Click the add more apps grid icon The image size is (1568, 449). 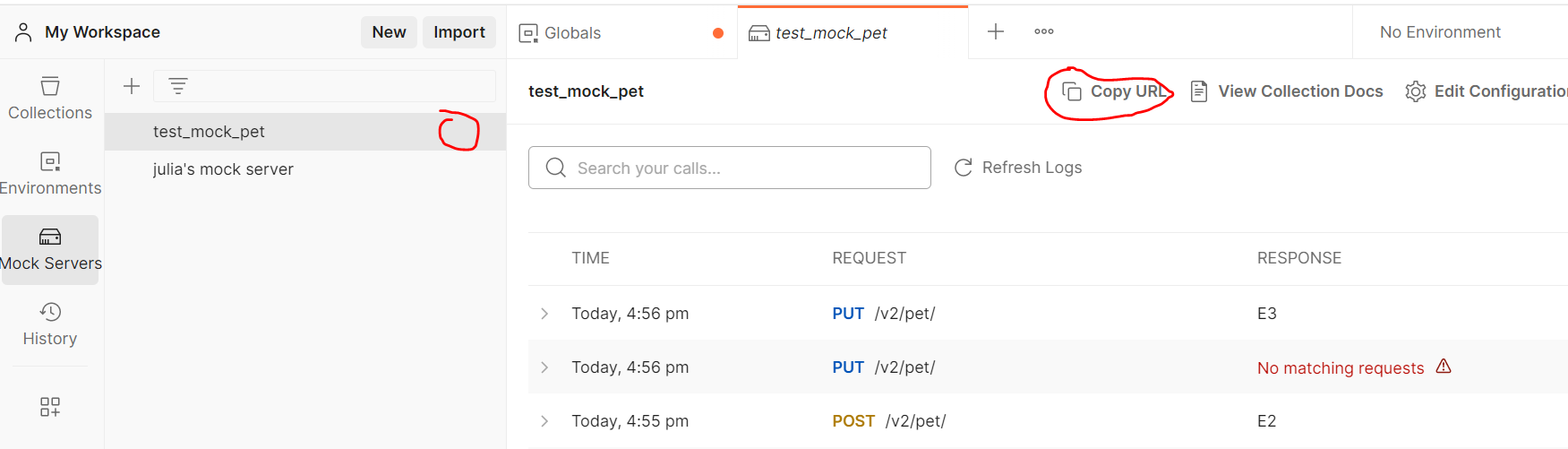tap(50, 407)
